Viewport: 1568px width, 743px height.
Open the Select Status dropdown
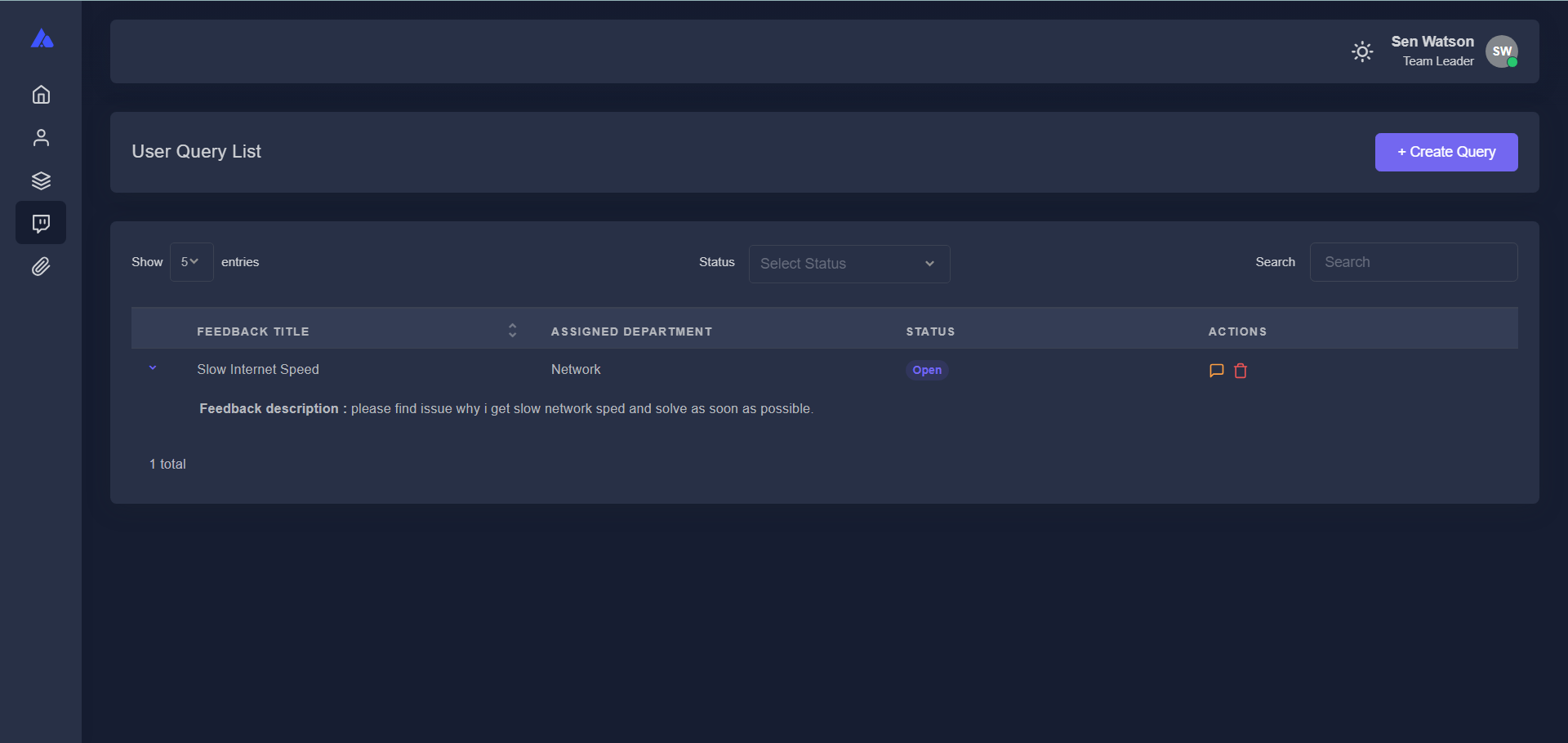[849, 264]
